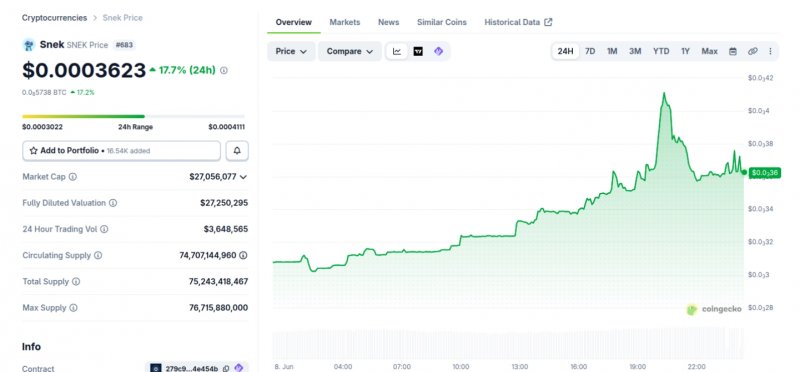Click the $0.0003623 price text

pyautogui.click(x=84, y=70)
